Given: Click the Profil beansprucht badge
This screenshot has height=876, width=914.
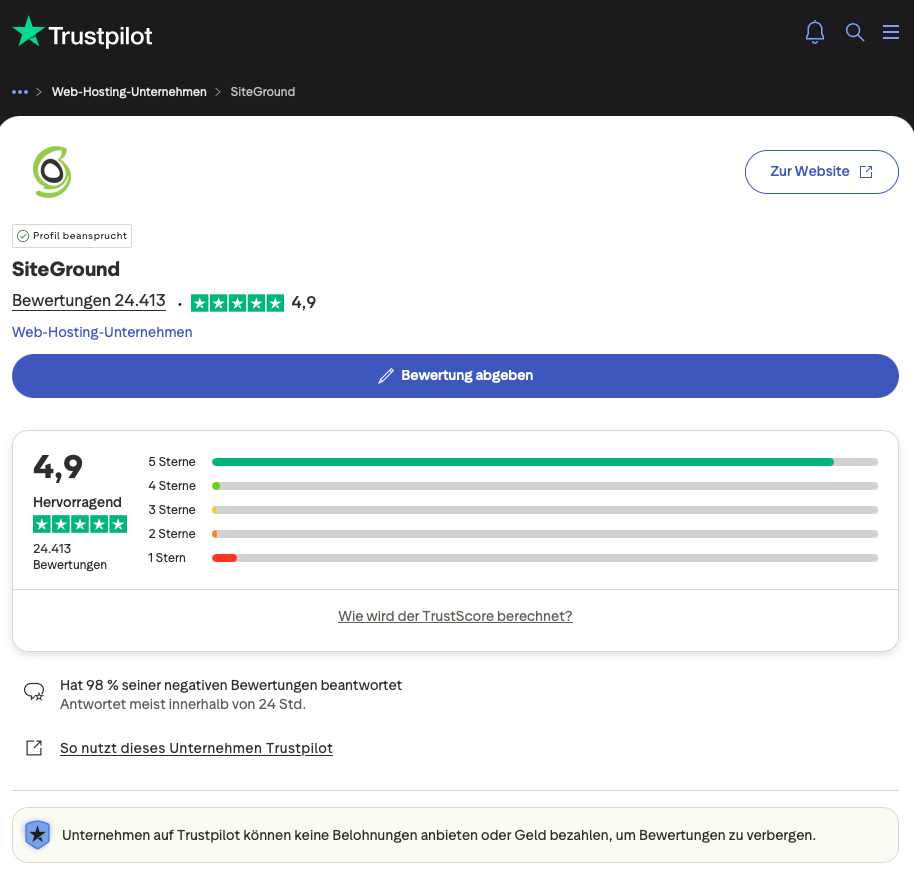Looking at the screenshot, I should 72,236.
